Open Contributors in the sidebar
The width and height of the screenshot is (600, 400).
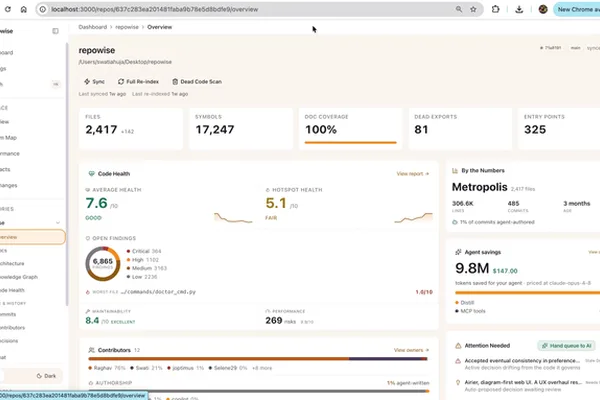13,328
